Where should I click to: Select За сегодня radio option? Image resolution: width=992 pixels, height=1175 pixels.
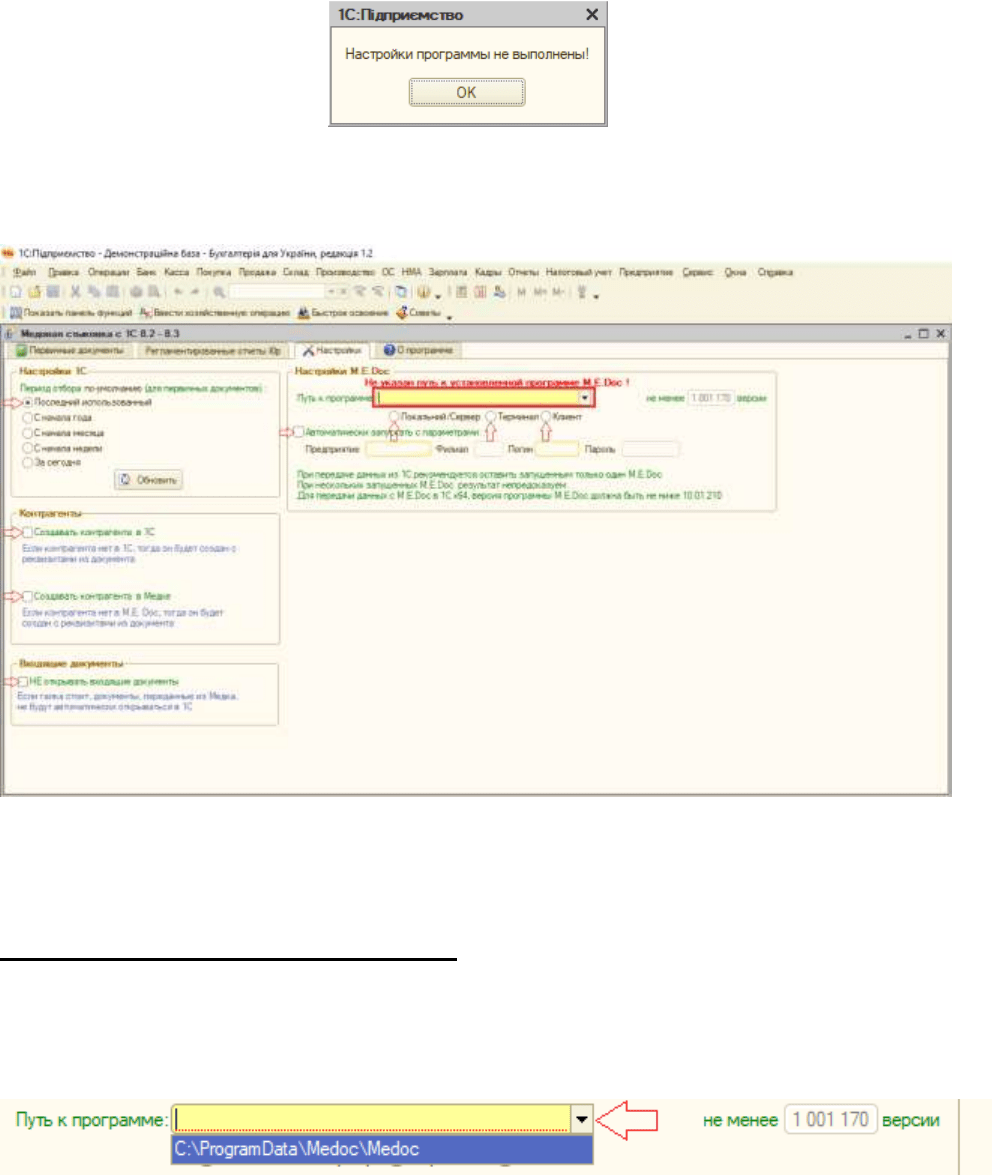point(28,462)
